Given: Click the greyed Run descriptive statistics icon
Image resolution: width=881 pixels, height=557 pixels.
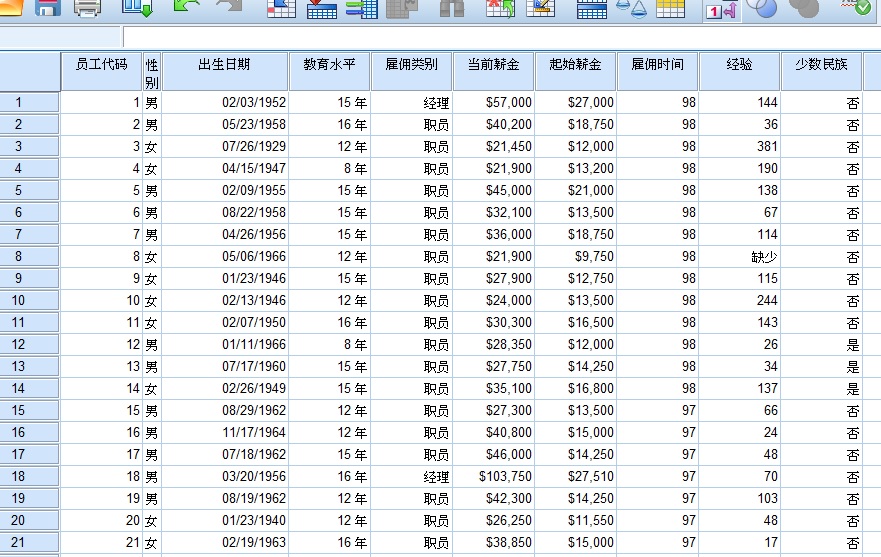Looking at the screenshot, I should coord(402,8).
